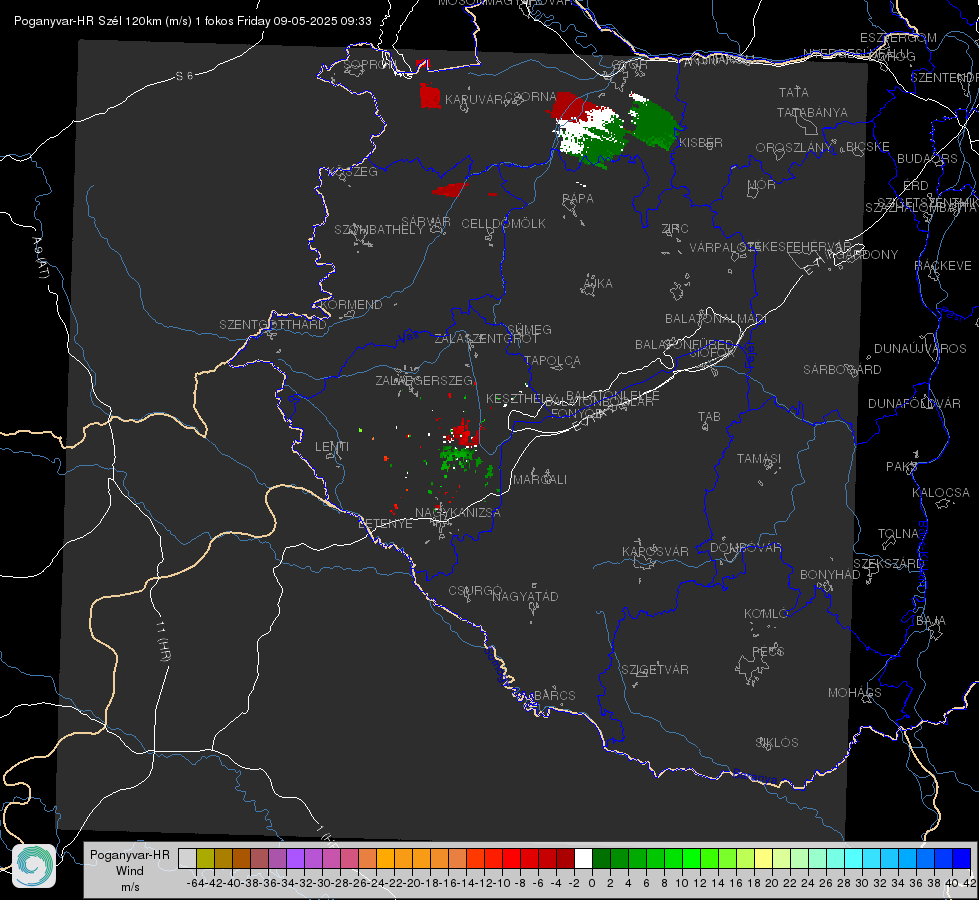Click the KALOCSA label
979x900 pixels.
click(941, 493)
